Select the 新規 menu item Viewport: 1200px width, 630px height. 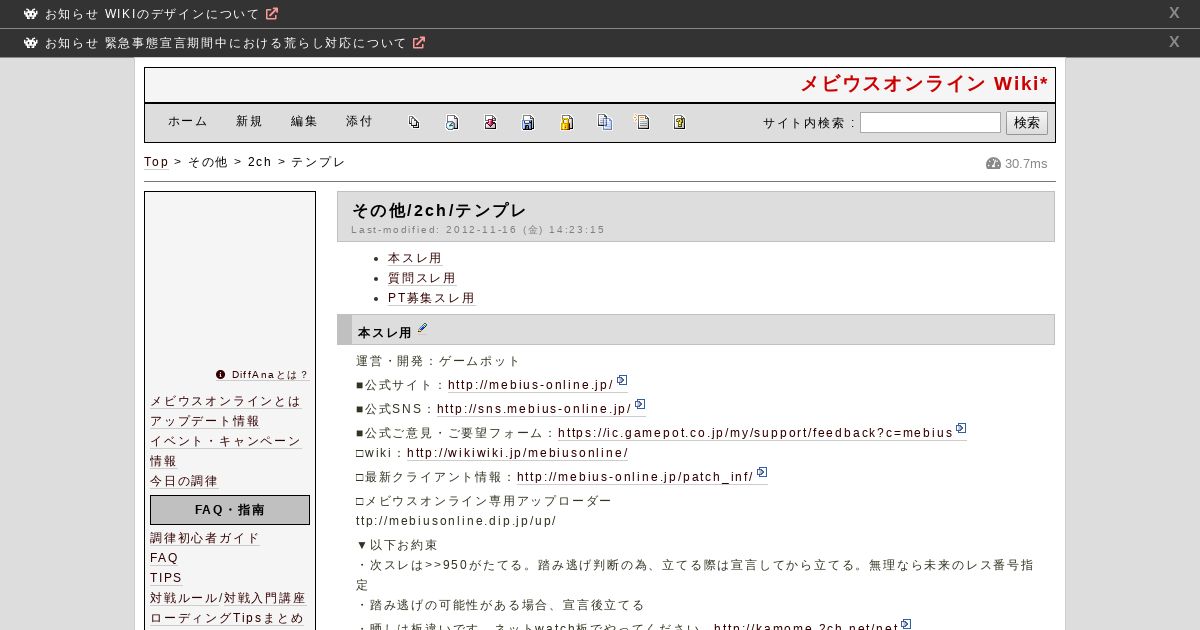click(x=249, y=121)
